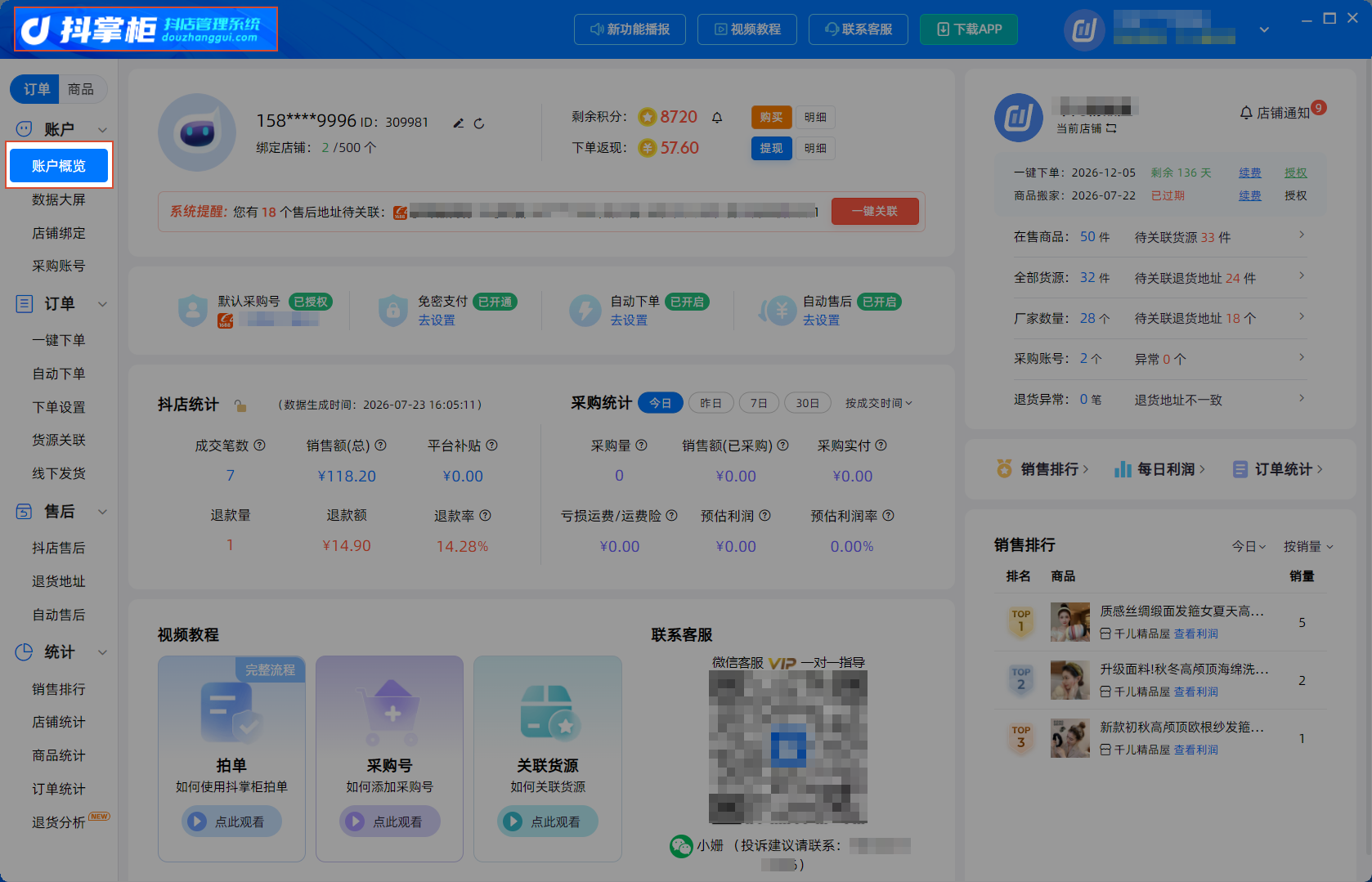Select the 30日 purchase statistics filter
Viewport: 1372px width, 882px height.
(x=808, y=403)
